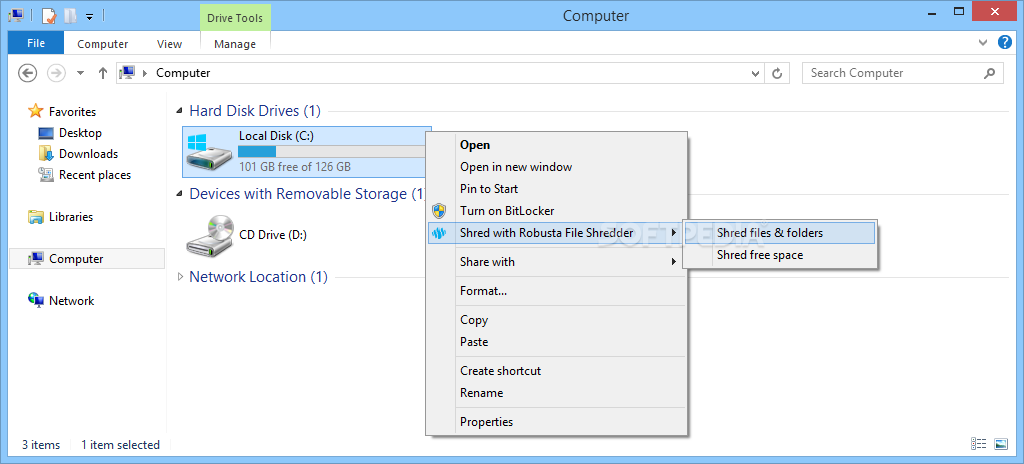Switch to details view icon in status bar

(x=978, y=444)
